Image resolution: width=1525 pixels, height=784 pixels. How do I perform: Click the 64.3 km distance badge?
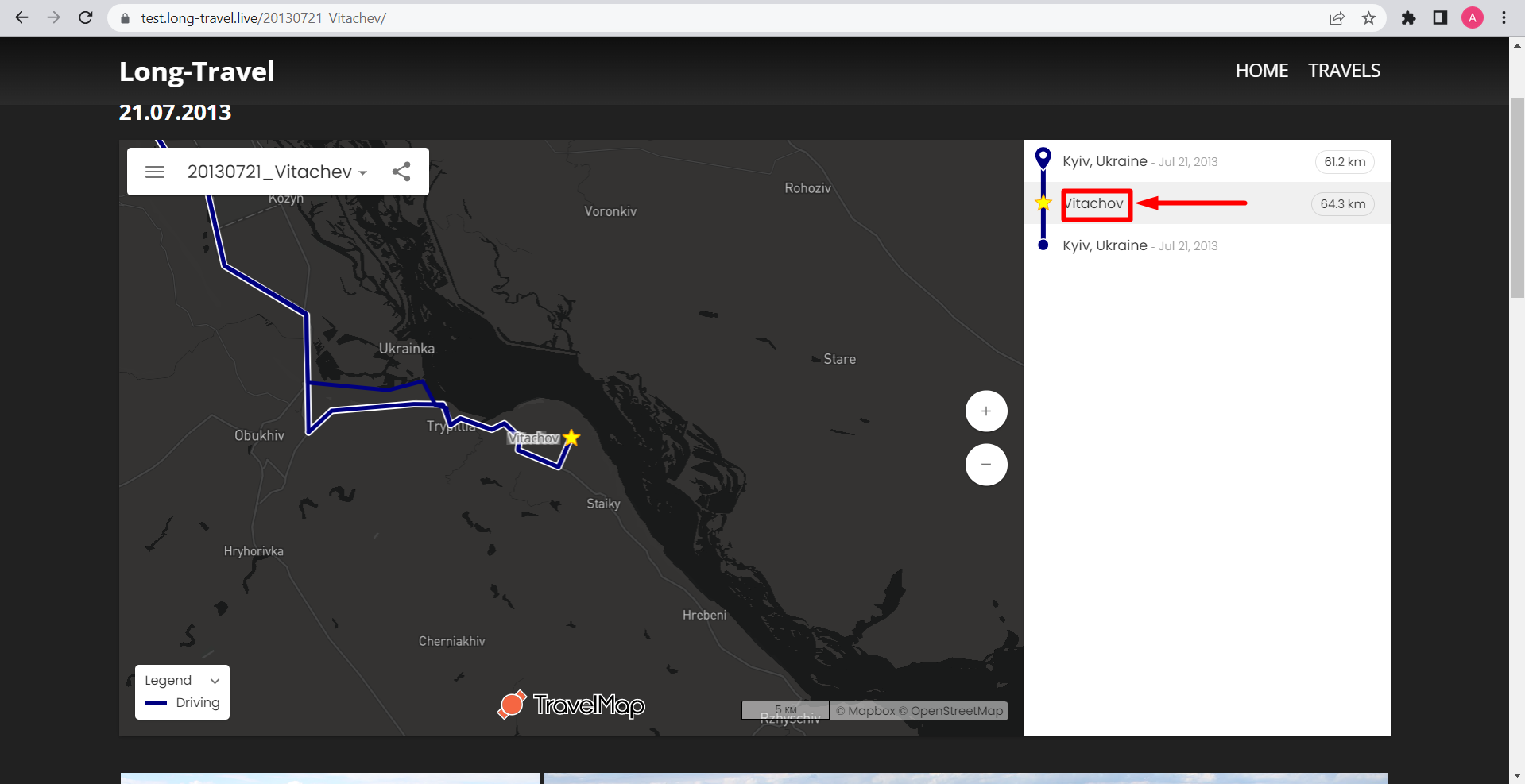1343,204
